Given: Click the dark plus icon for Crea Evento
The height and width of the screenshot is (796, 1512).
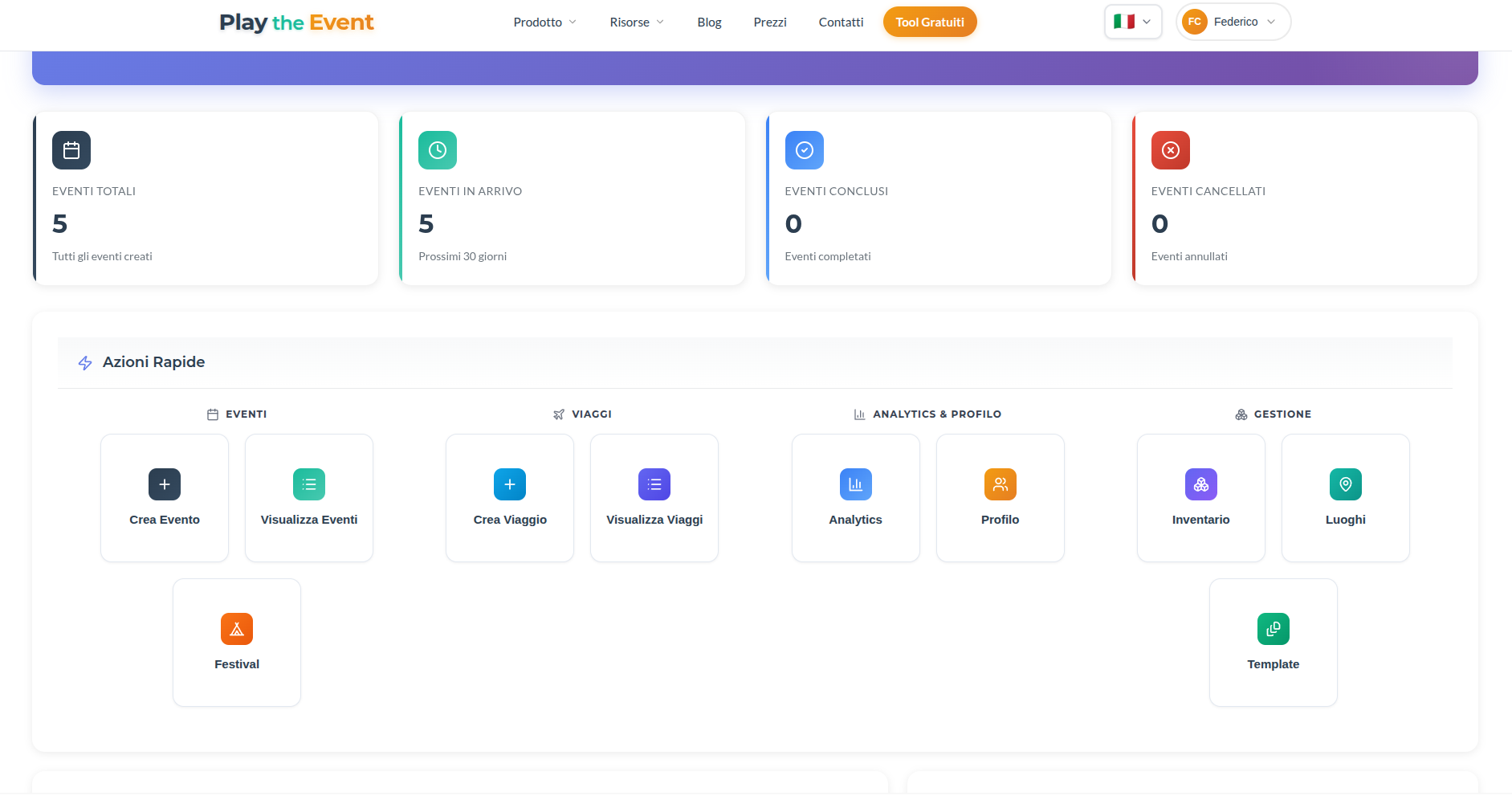Looking at the screenshot, I should (x=165, y=484).
